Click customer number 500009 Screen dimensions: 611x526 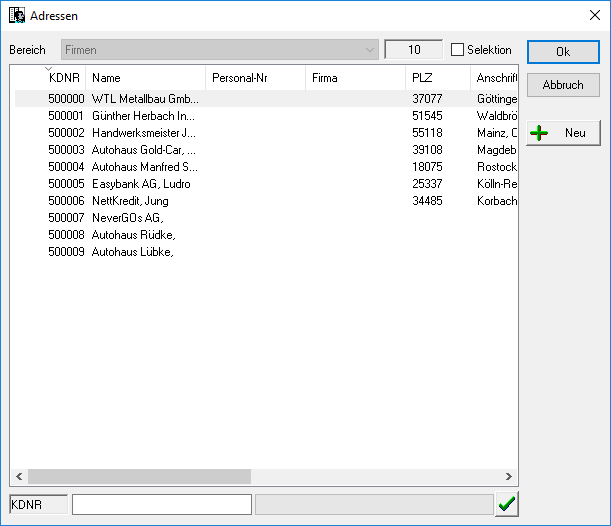coord(66,252)
